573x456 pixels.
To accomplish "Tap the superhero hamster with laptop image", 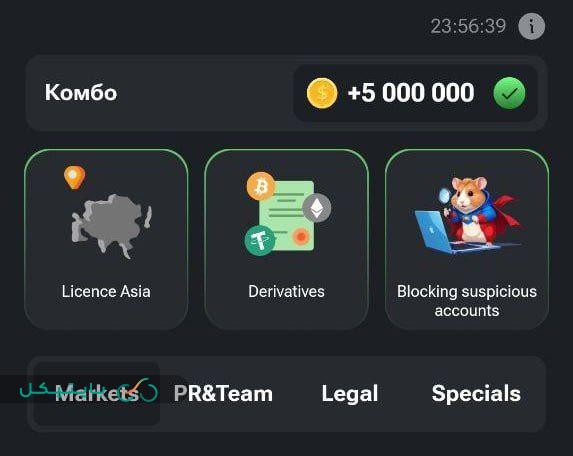I will pos(468,215).
